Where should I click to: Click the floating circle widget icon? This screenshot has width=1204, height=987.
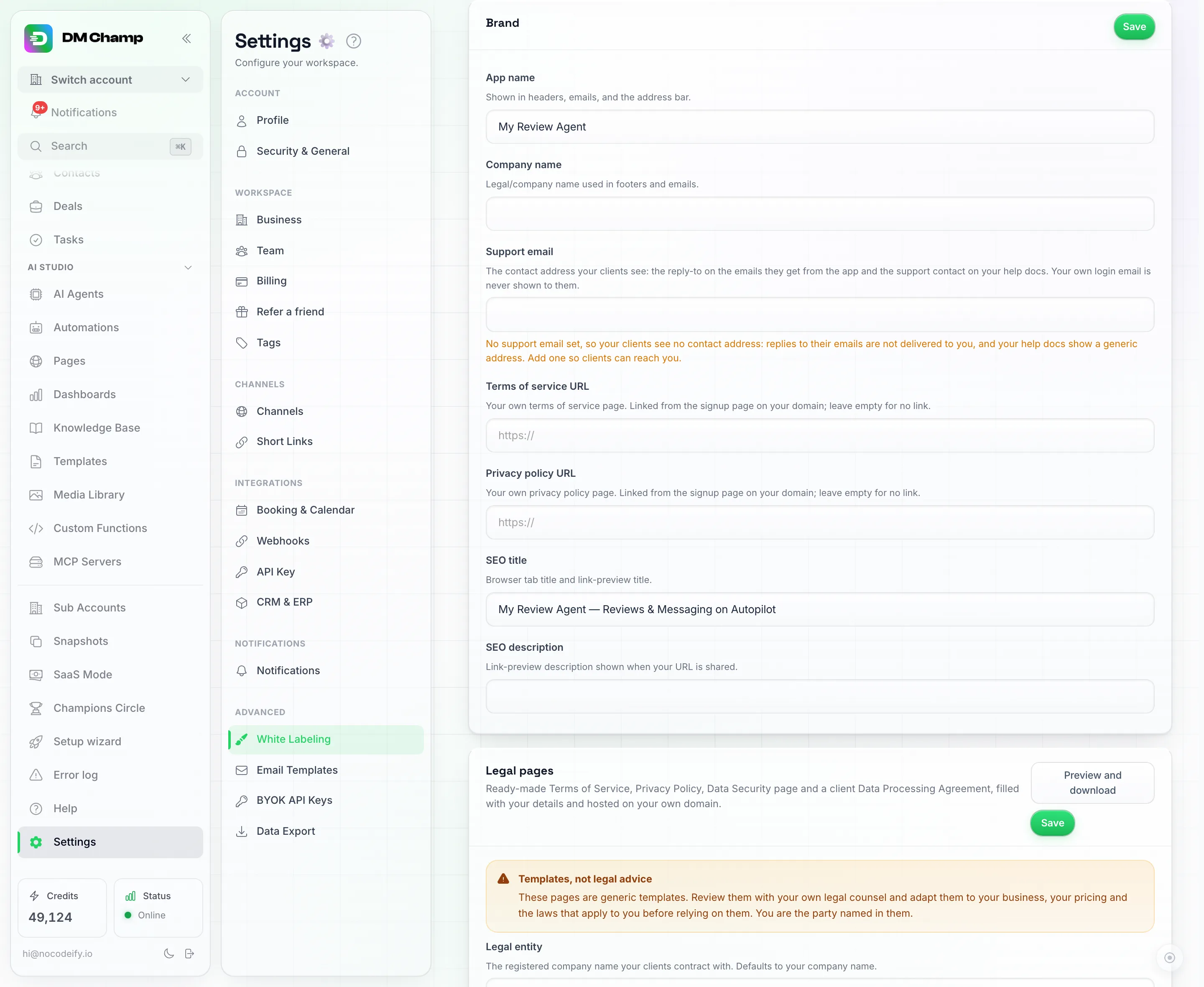pyautogui.click(x=1169, y=957)
